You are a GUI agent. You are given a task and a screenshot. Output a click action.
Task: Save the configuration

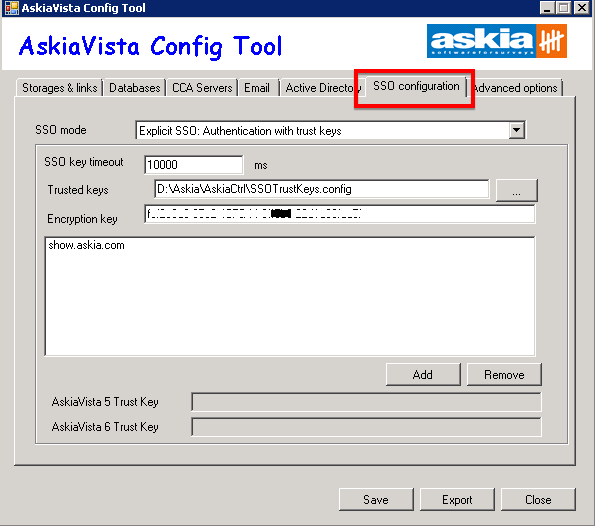pos(376,499)
